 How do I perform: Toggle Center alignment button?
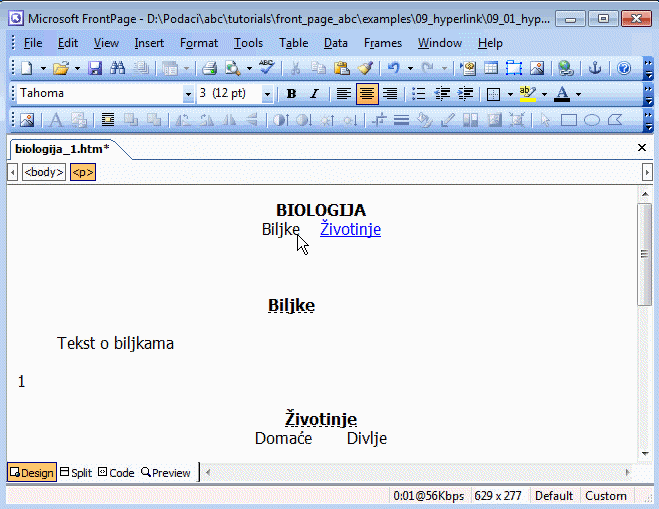tap(366, 94)
